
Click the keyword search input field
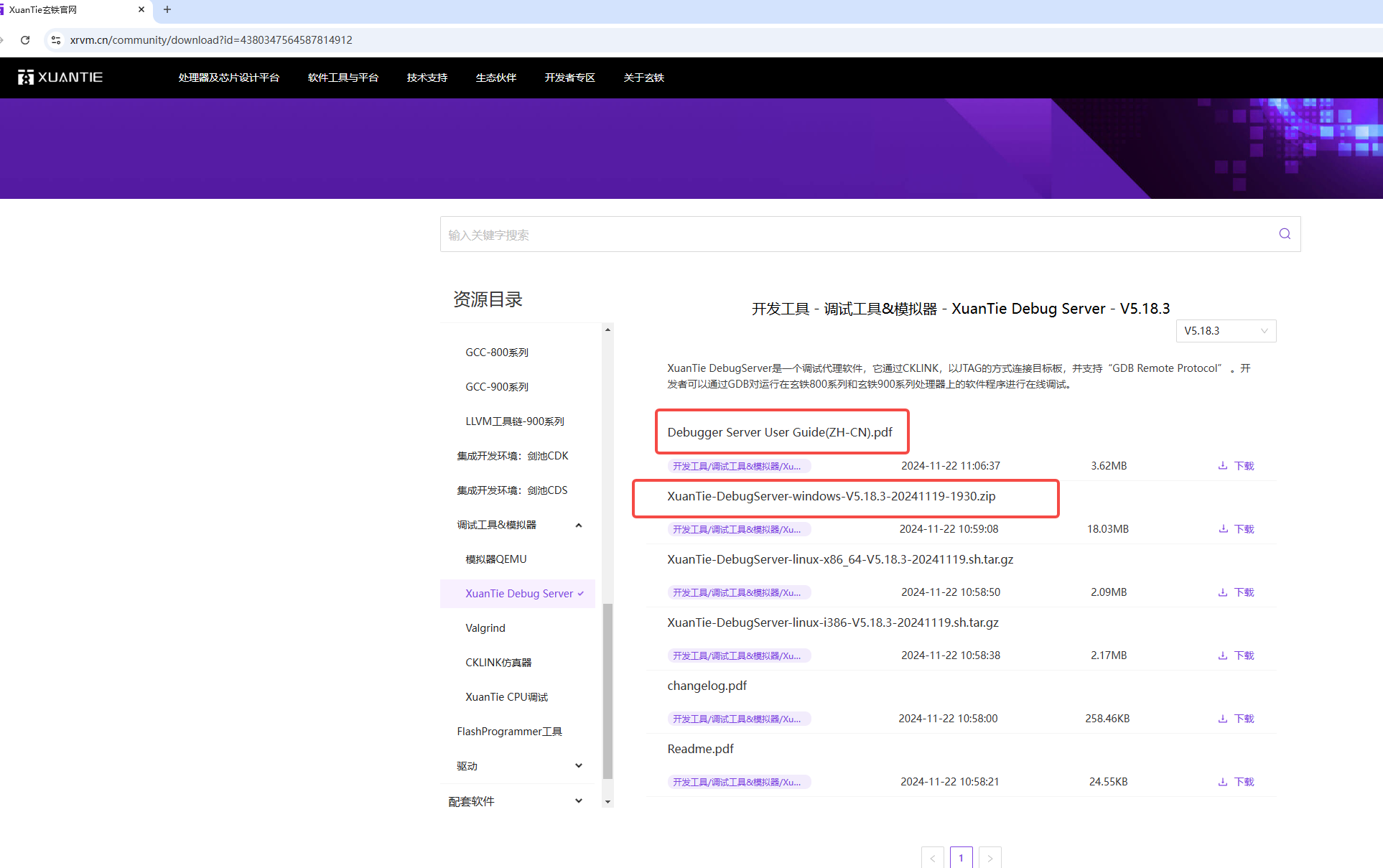[x=855, y=235]
